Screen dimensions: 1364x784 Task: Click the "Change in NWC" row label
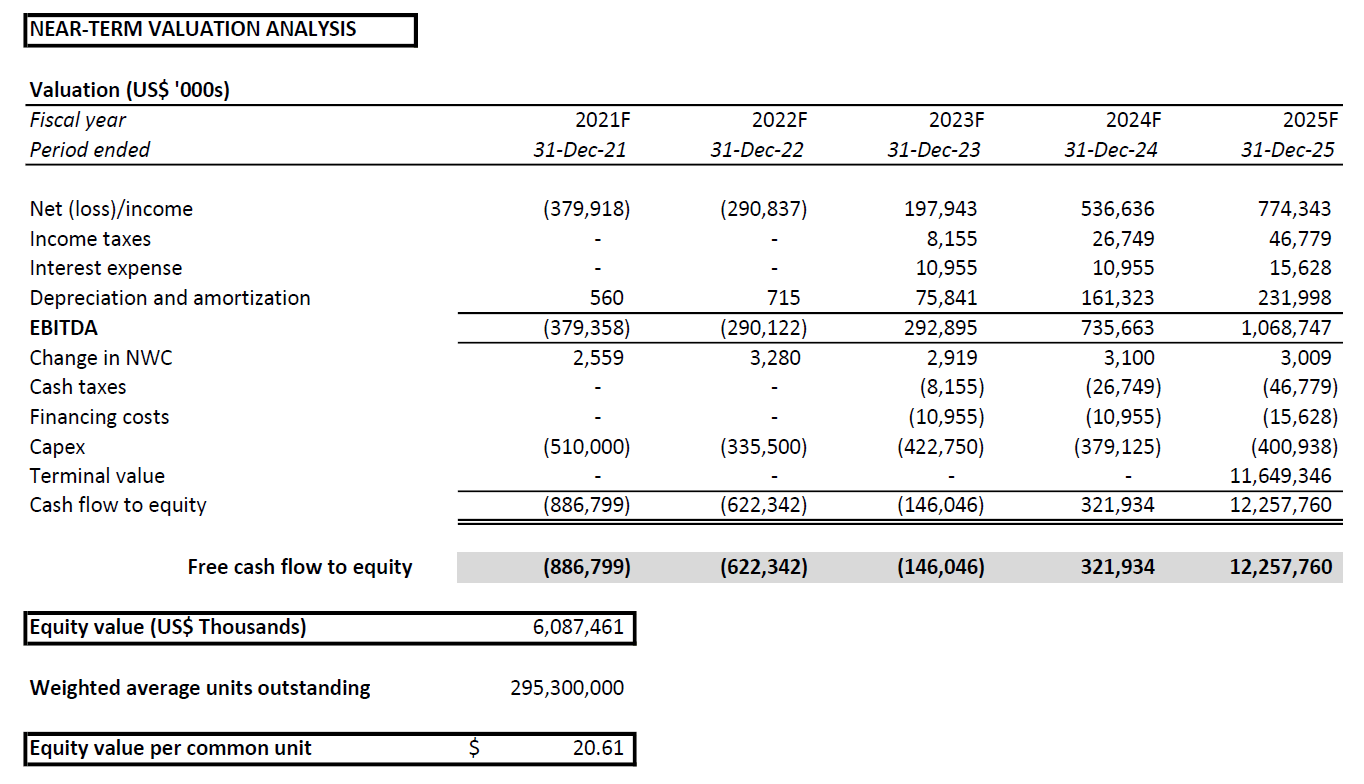pos(101,358)
